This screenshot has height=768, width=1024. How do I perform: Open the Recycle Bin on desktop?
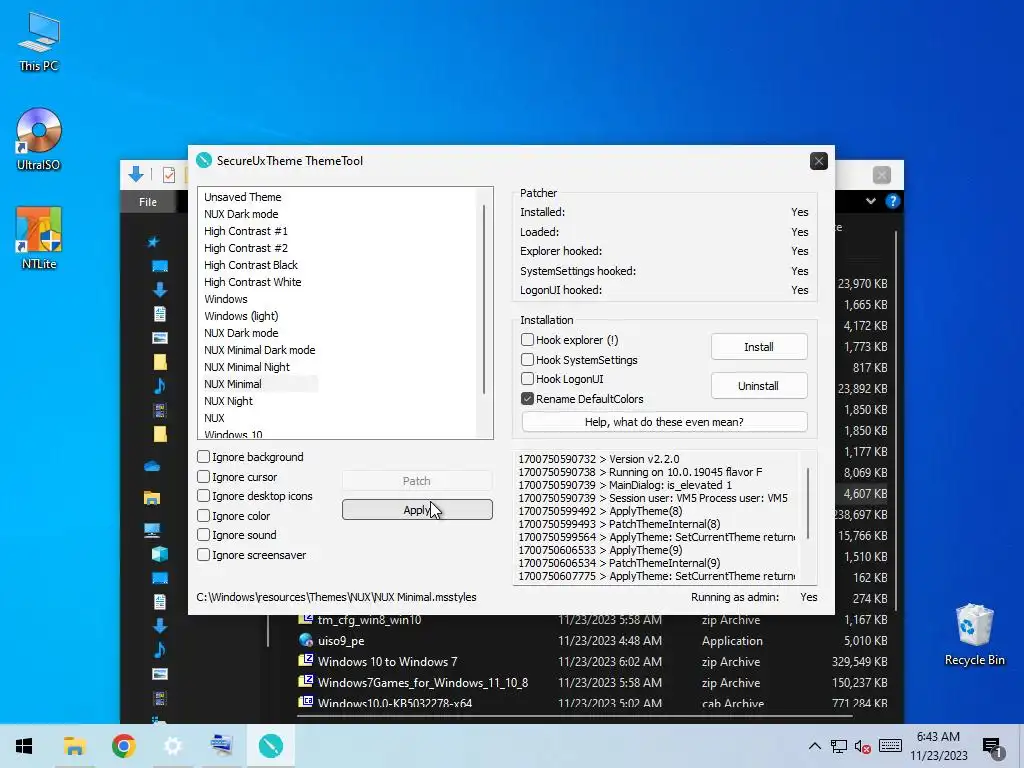[974, 635]
